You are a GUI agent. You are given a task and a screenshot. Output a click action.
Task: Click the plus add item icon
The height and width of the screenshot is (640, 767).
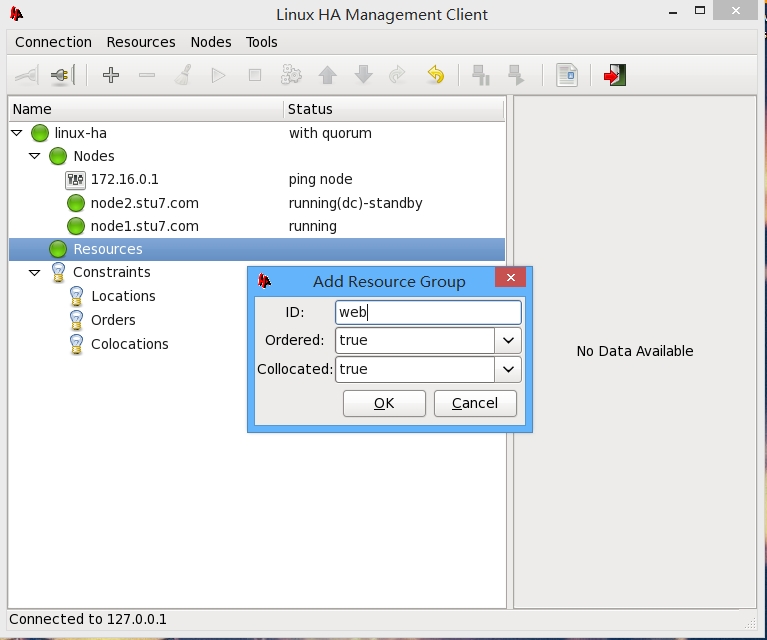coord(111,75)
